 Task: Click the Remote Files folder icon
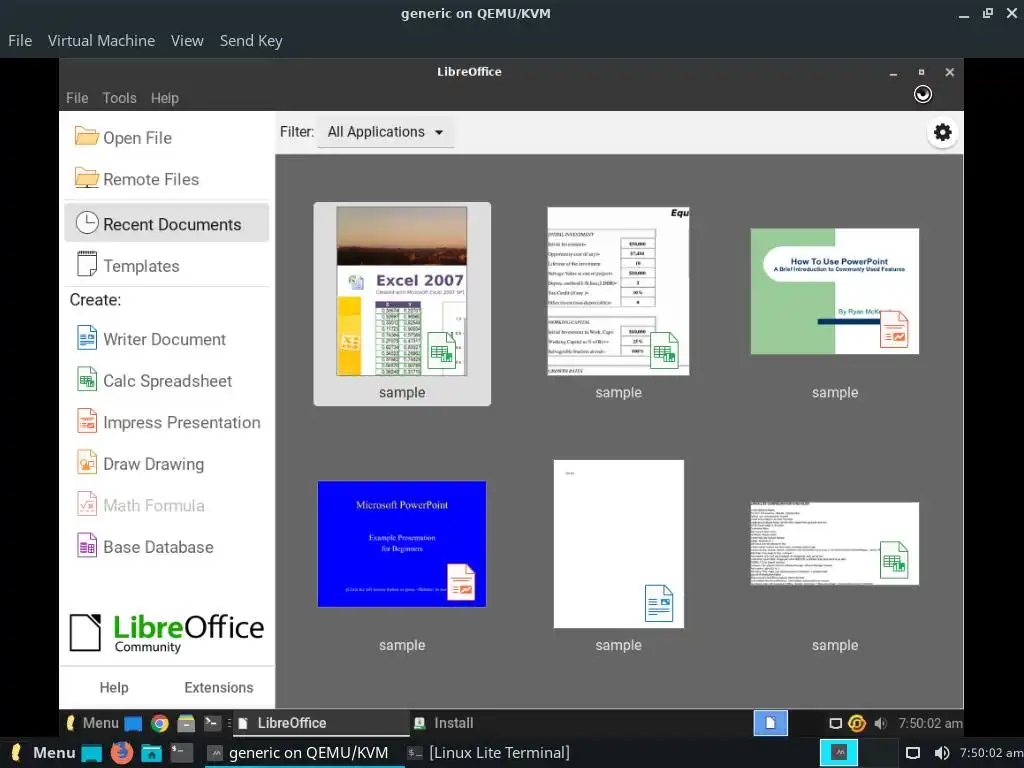click(x=86, y=178)
